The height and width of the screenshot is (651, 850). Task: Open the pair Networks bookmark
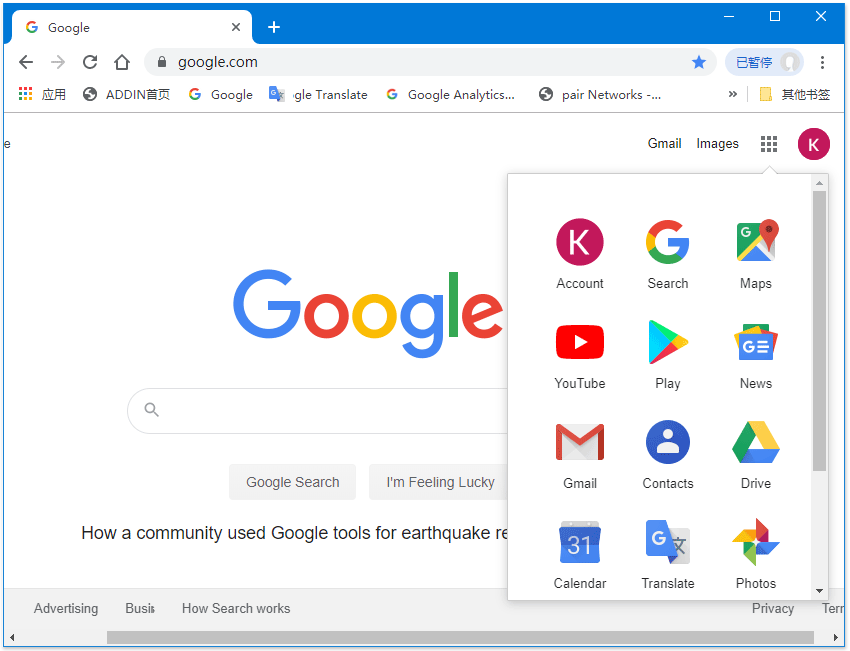600,94
